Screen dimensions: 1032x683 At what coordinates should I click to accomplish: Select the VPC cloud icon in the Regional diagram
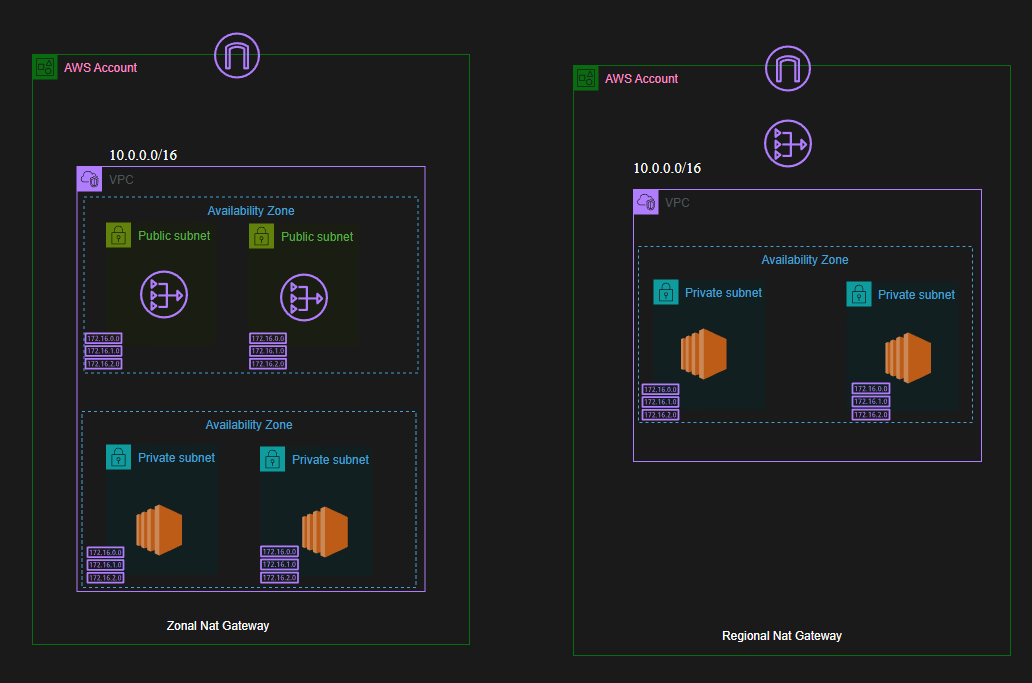646,202
